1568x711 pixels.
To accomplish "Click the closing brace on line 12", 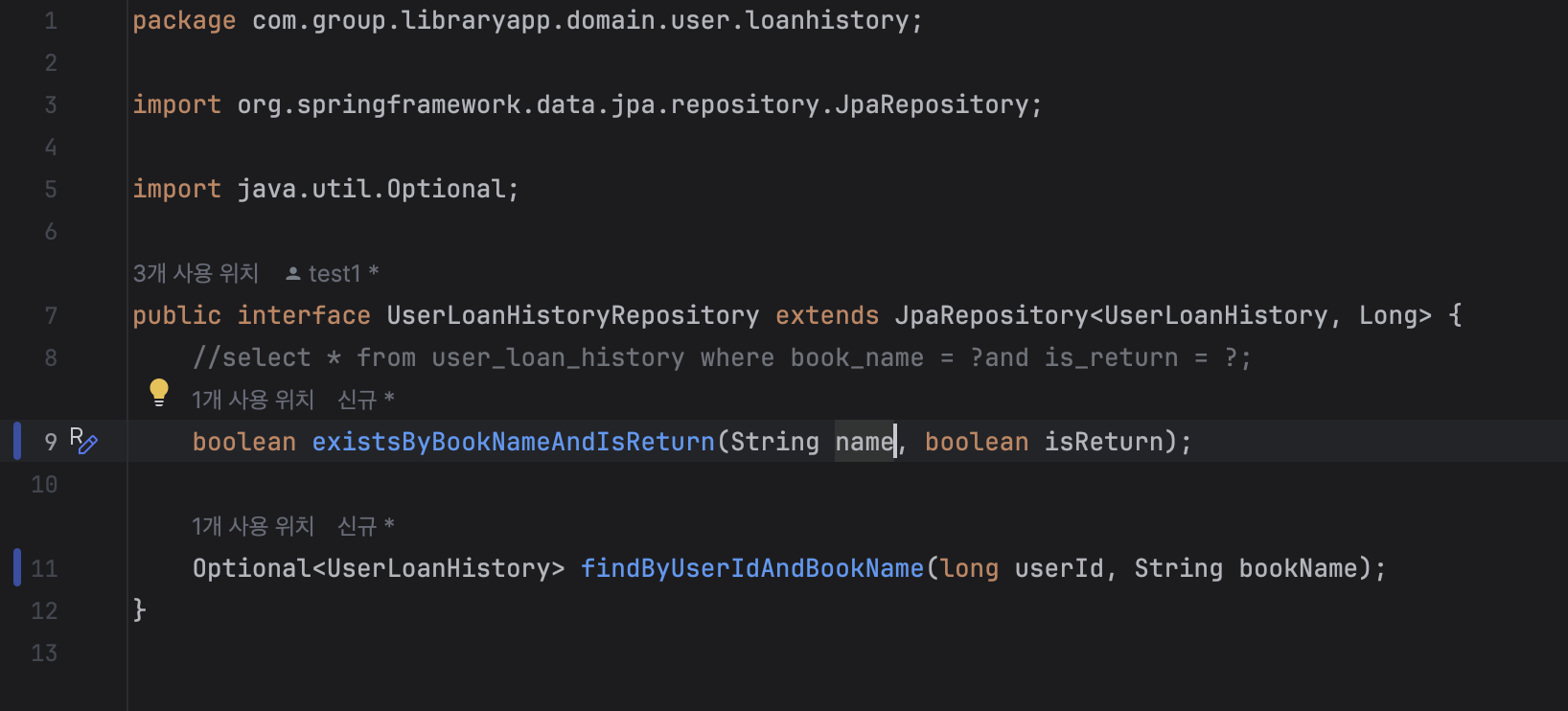I will click(140, 610).
